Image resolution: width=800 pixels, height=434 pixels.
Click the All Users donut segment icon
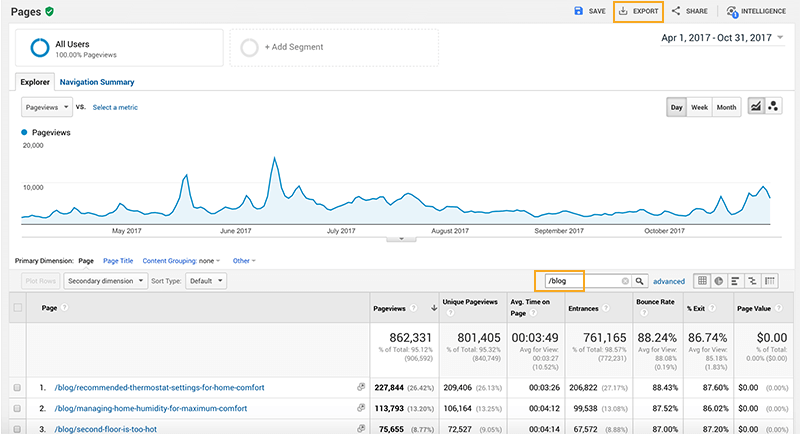point(40,48)
